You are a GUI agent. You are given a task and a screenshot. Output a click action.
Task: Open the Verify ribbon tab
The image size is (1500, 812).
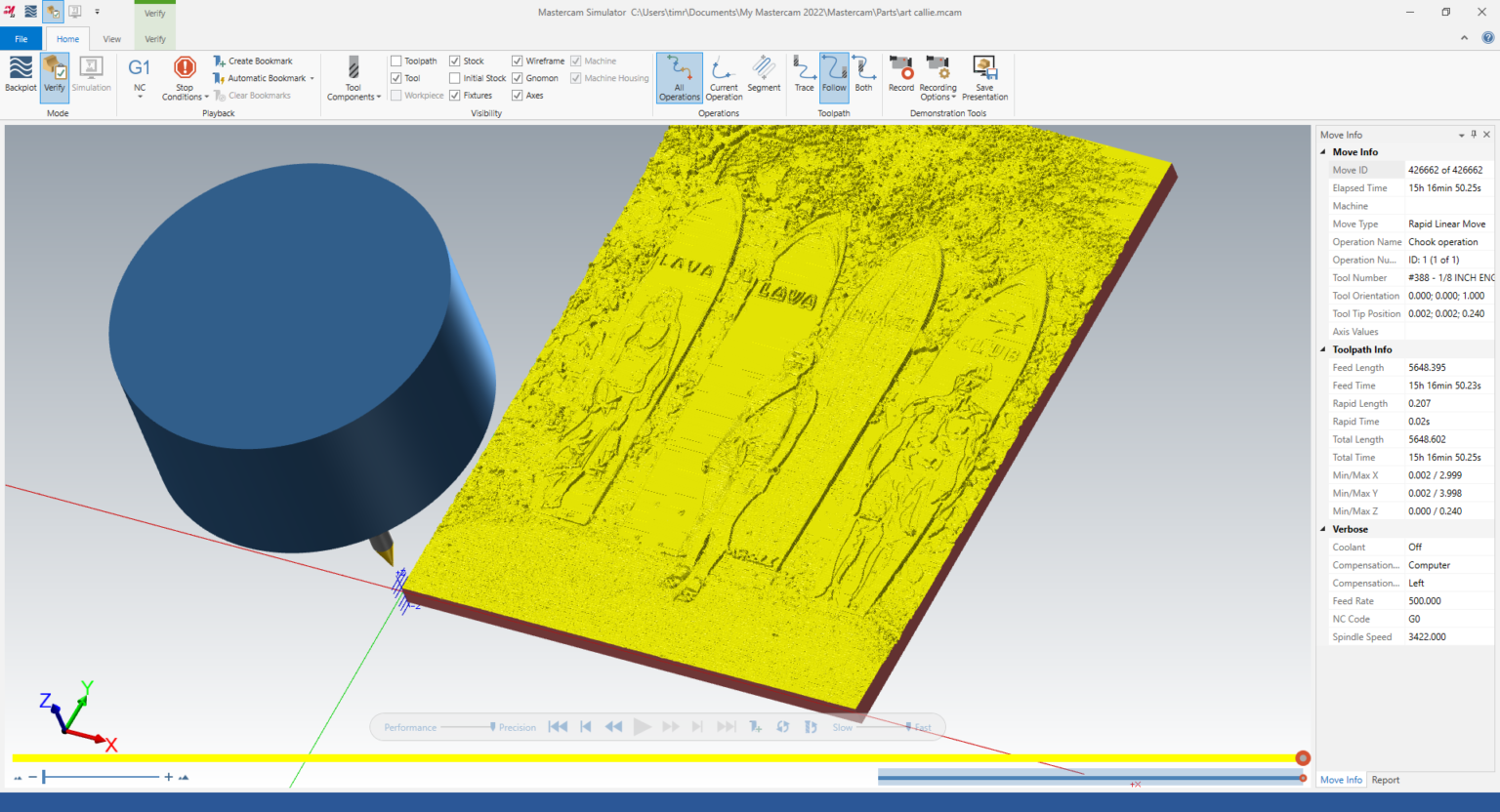coord(155,39)
